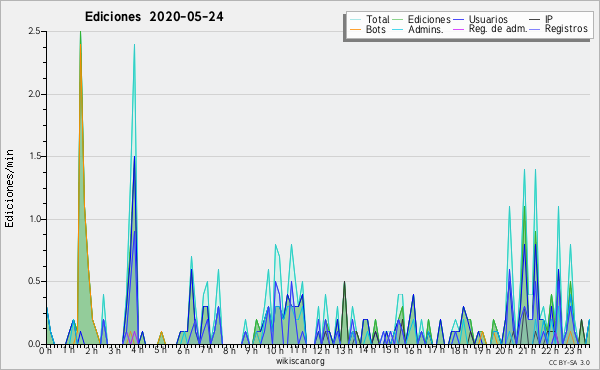Select the 'Total' legend entry
The width and height of the screenshot is (600, 370).
[x=377, y=19]
